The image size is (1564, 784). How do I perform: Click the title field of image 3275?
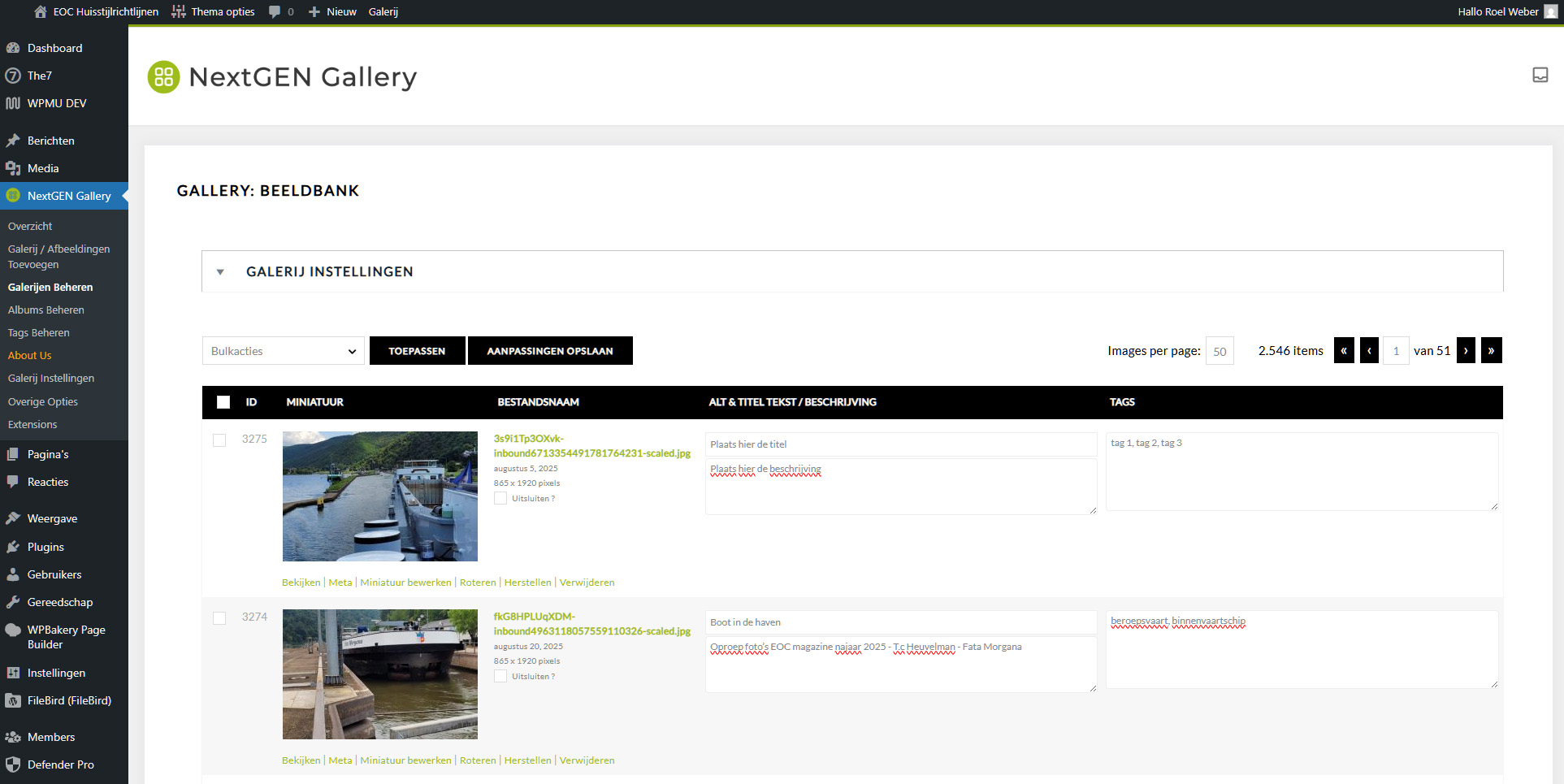pyautogui.click(x=900, y=444)
